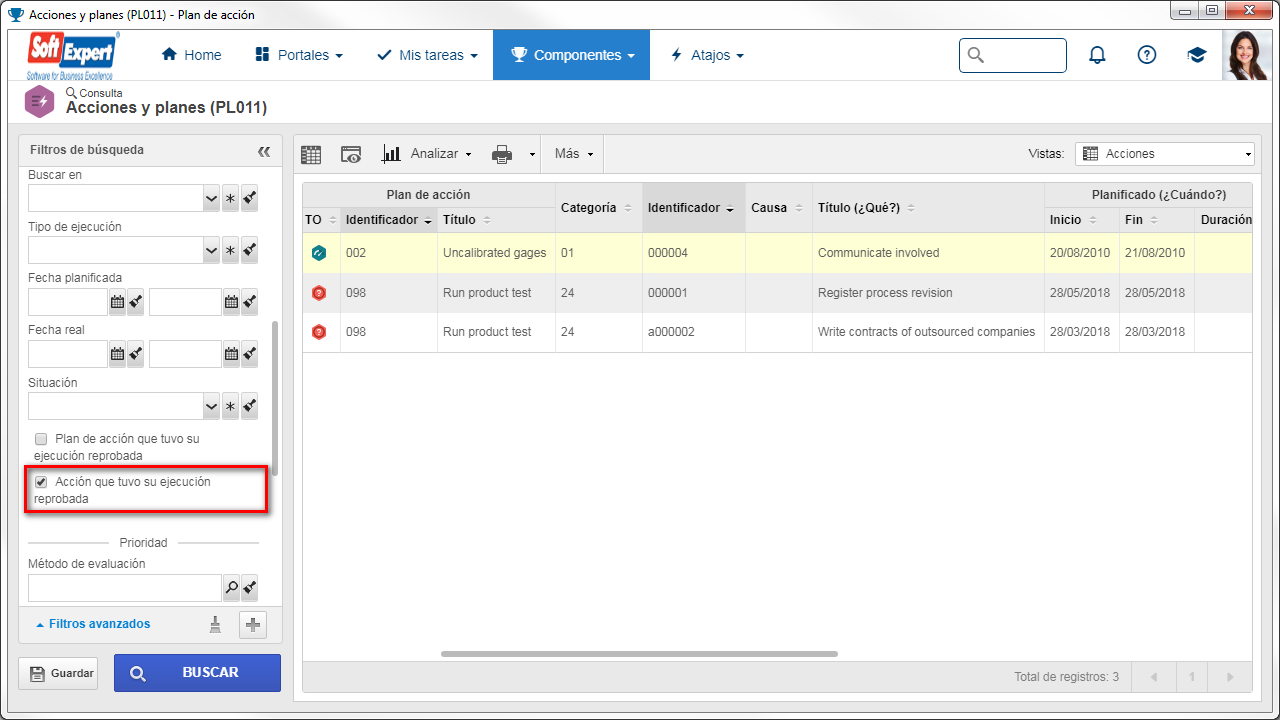Screen dimensions: 1280x720
Task: Clear Fecha real start date
Action: [x=136, y=353]
